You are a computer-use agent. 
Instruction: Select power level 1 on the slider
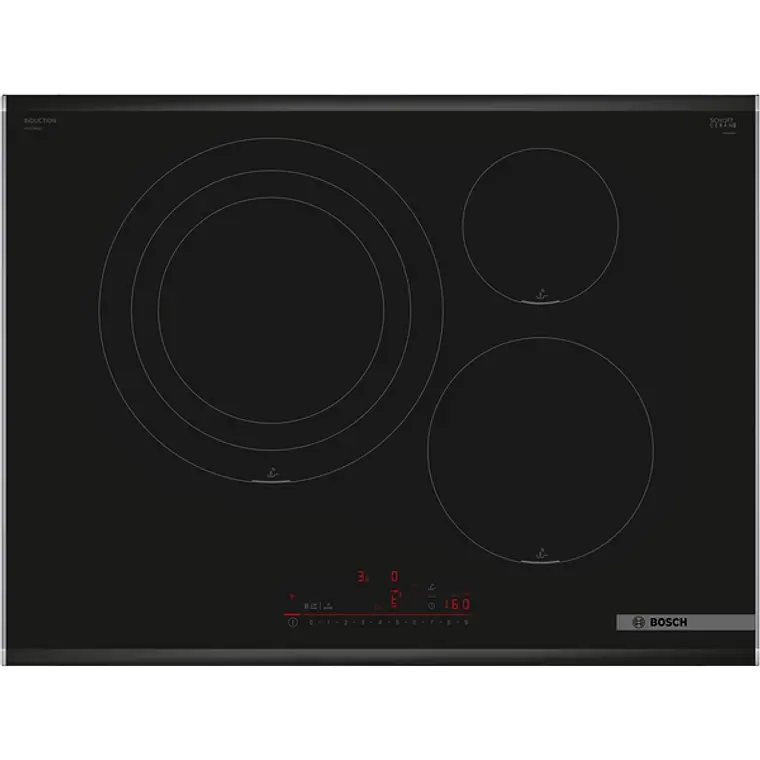[328, 622]
